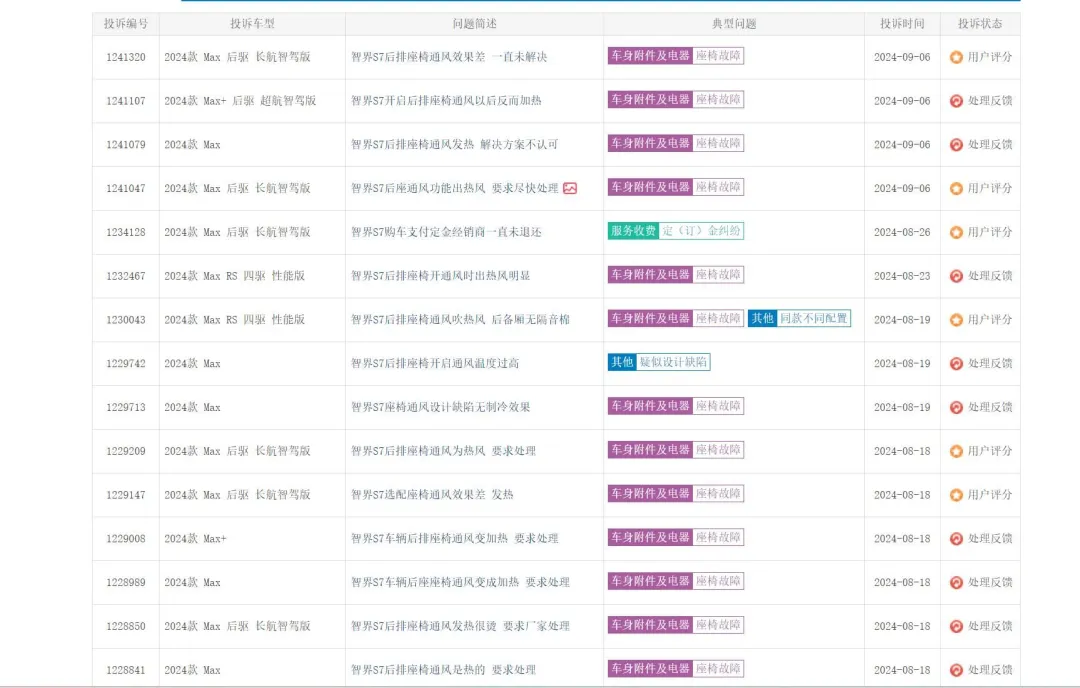This screenshot has height=688, width=1080.
Task: Open complaint 智界S7座椅通风设计缺陷无制冷效果
Action: click(x=440, y=407)
